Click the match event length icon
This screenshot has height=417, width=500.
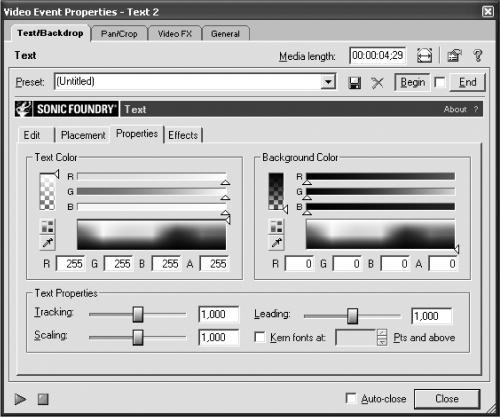click(424, 55)
